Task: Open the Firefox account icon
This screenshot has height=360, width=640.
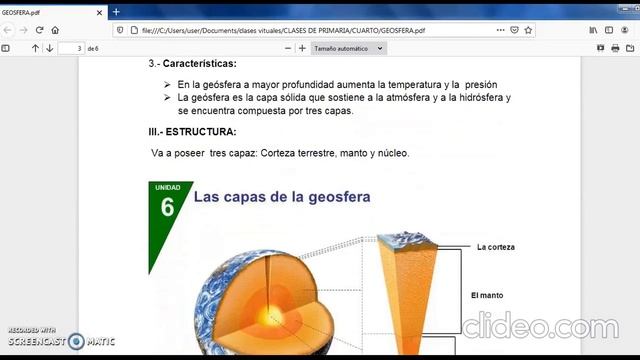Action: [624, 30]
